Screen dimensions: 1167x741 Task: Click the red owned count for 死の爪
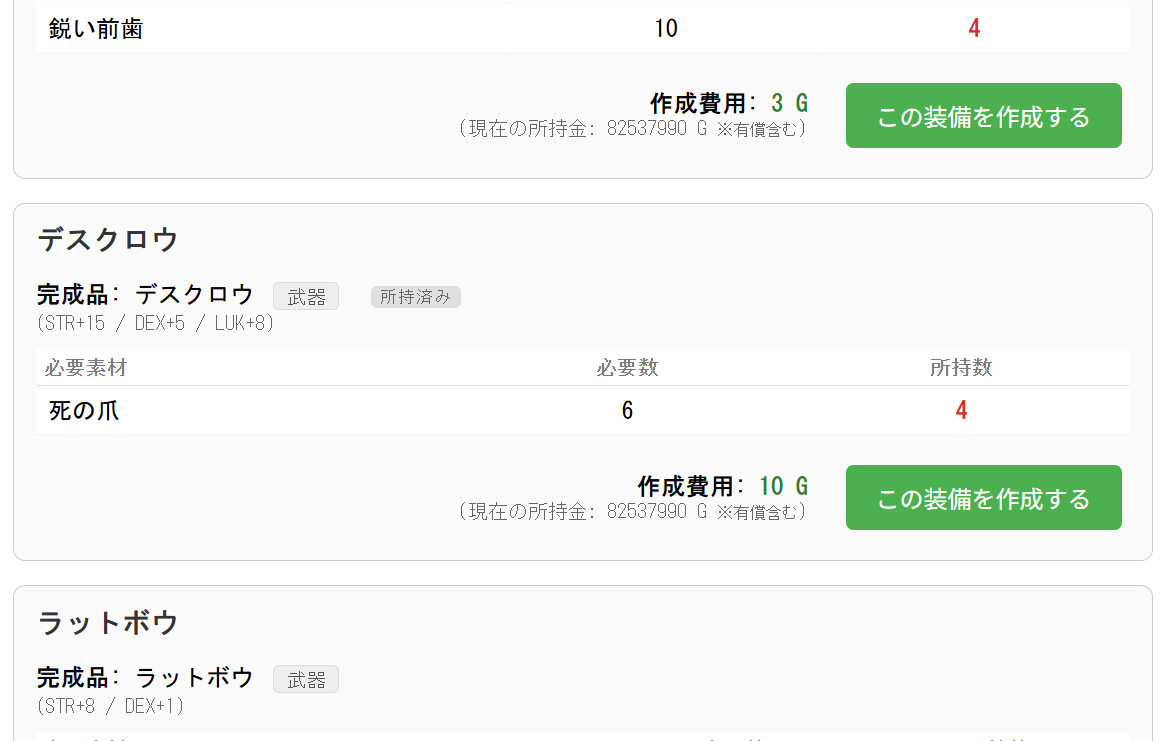(x=961, y=410)
